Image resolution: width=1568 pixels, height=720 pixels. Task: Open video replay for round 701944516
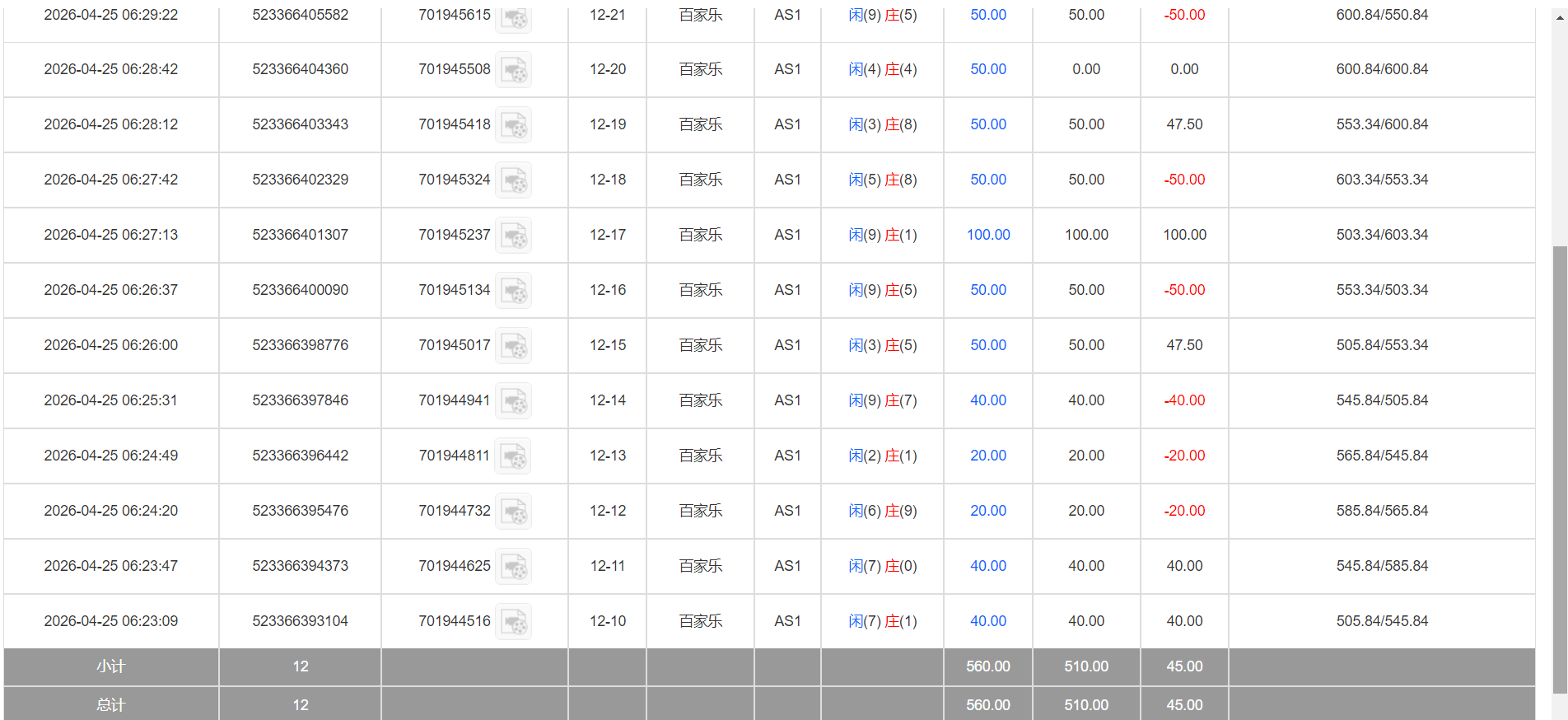[x=513, y=622]
